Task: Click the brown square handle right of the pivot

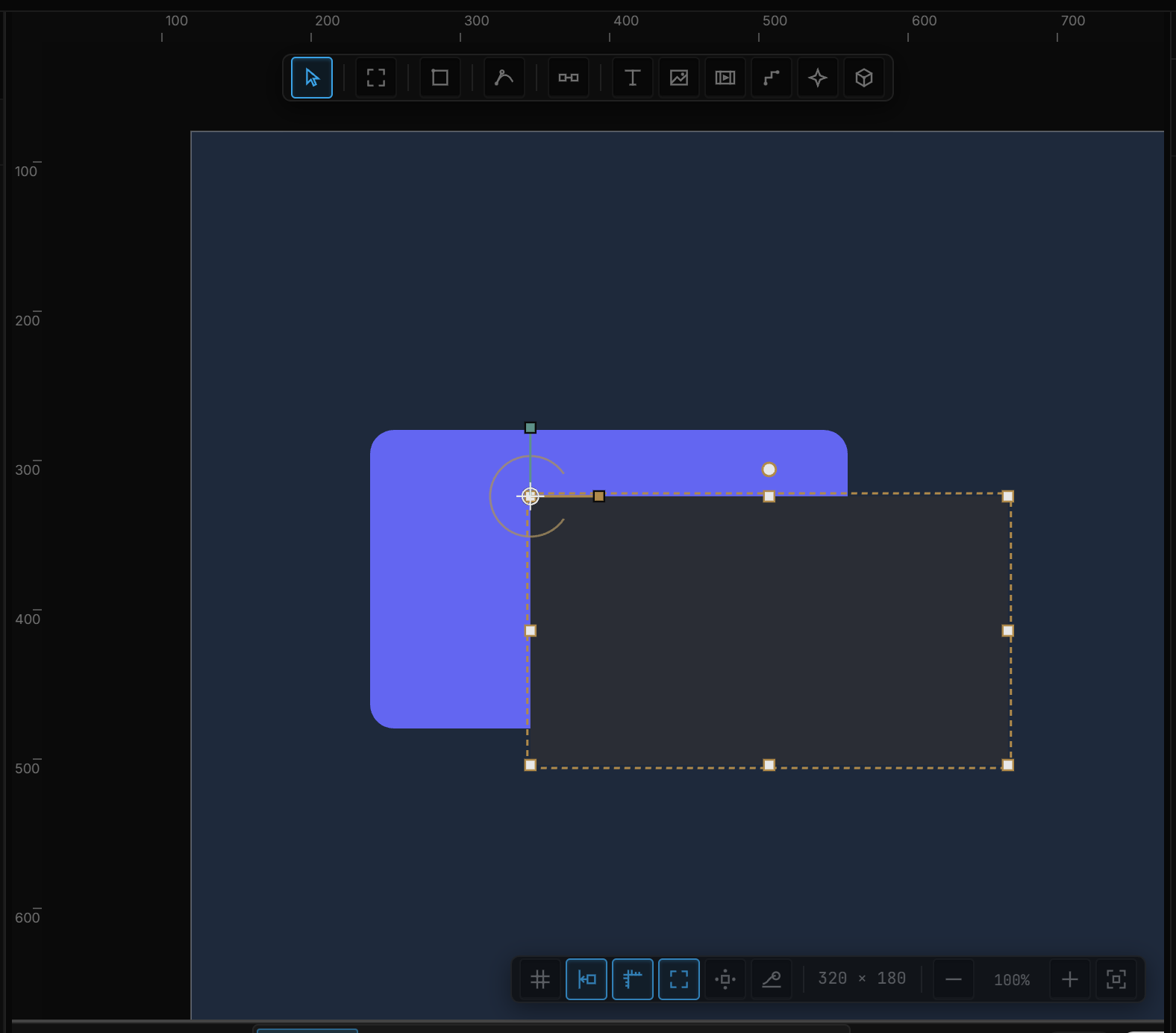Action: 599,496
